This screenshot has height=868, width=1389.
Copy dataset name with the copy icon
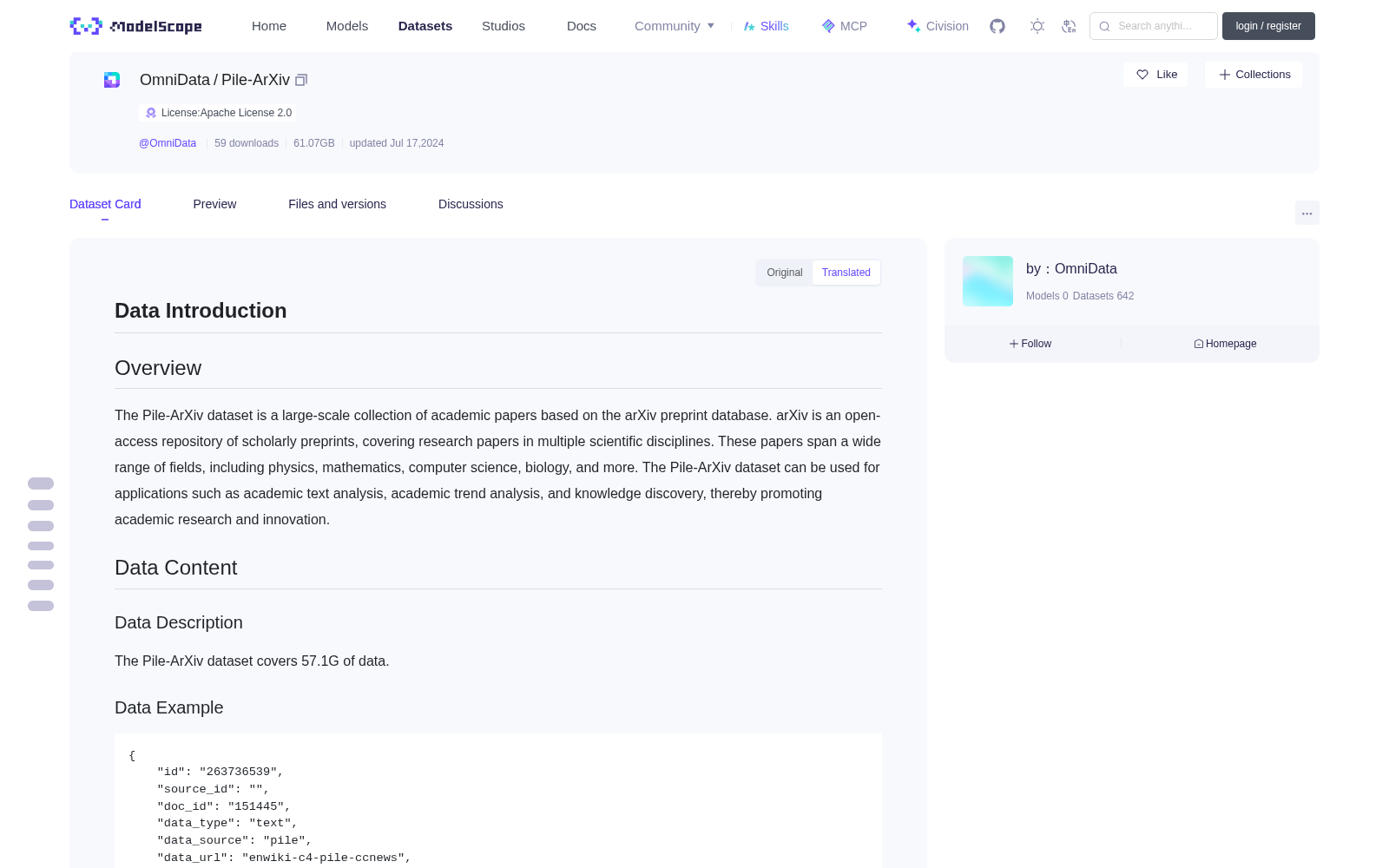(x=301, y=80)
